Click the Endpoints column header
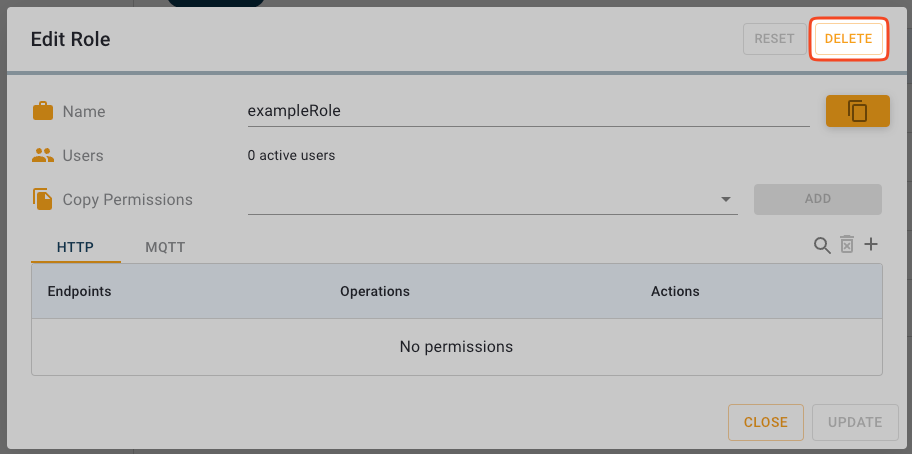 coord(79,291)
